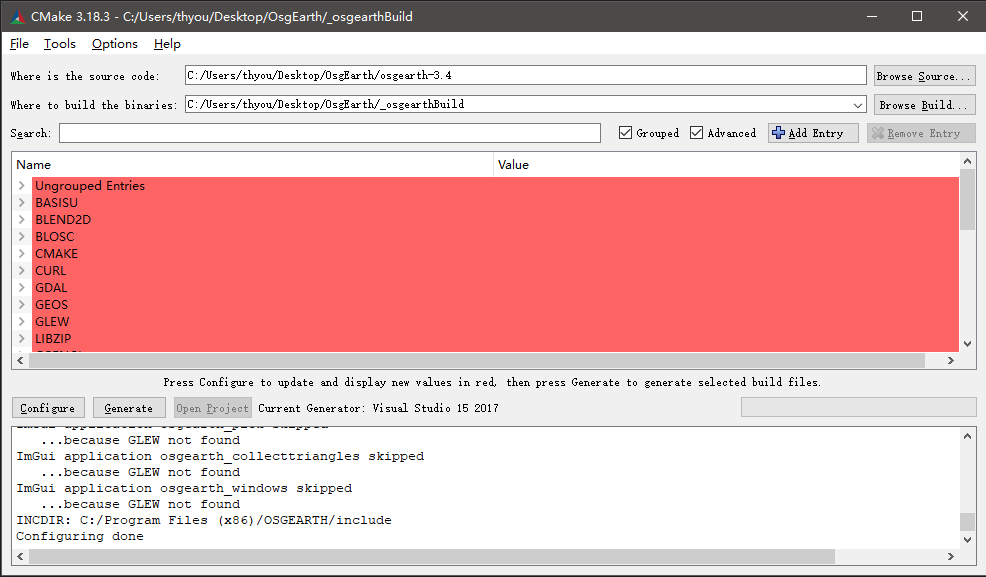Expand the CURL group chevron
Viewport: 986px width, 577px height.
coord(22,271)
